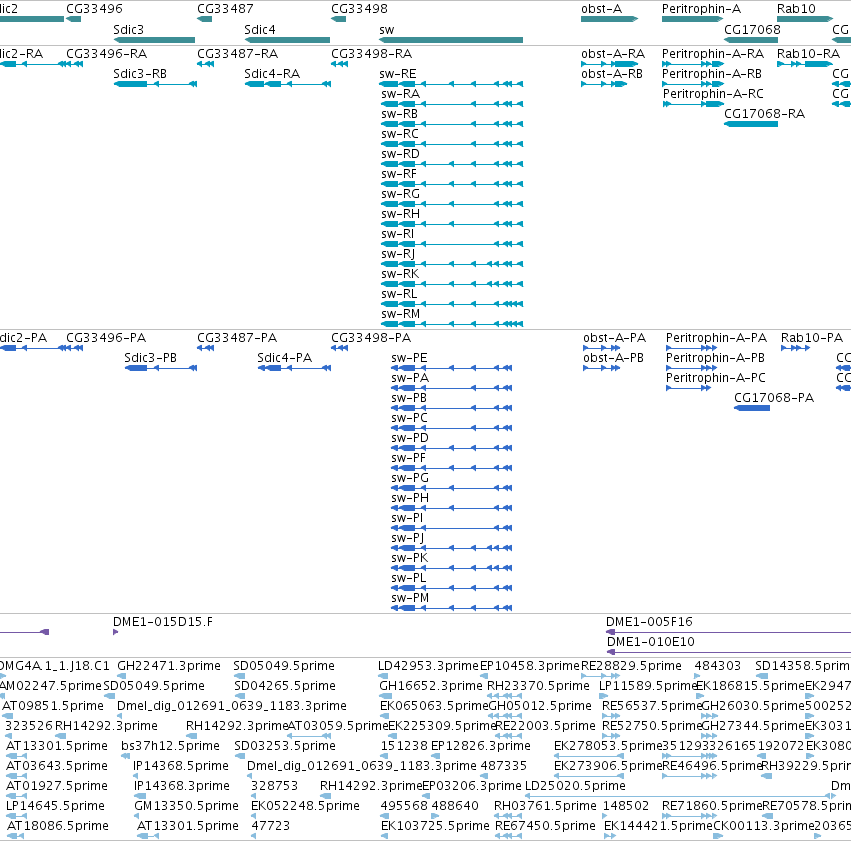Click the LD25020.5prime EST label
This screenshot has width=851, height=841.
tap(575, 786)
